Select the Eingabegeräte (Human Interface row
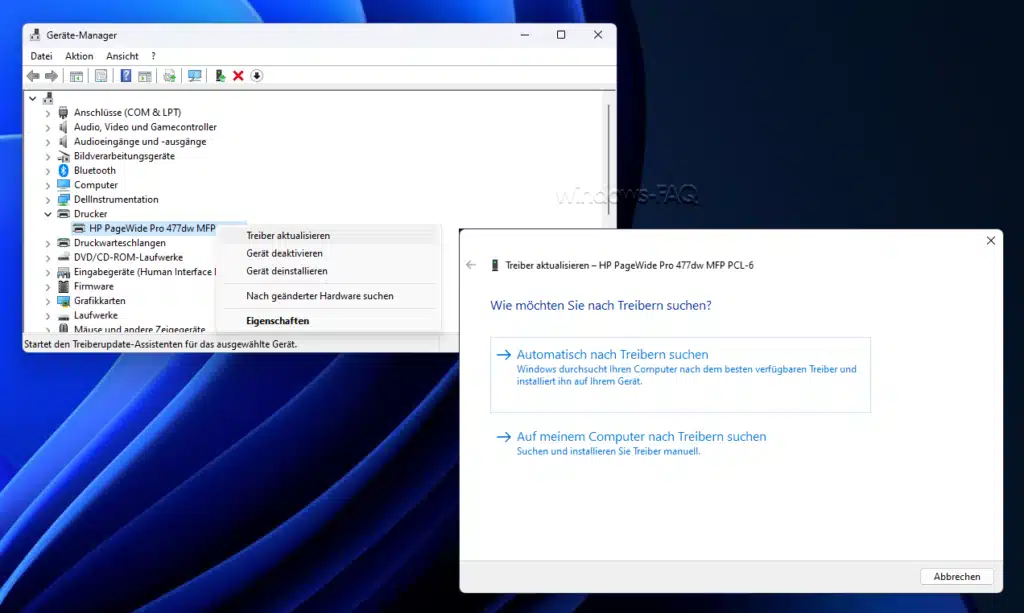The width and height of the screenshot is (1024, 613). pos(144,272)
